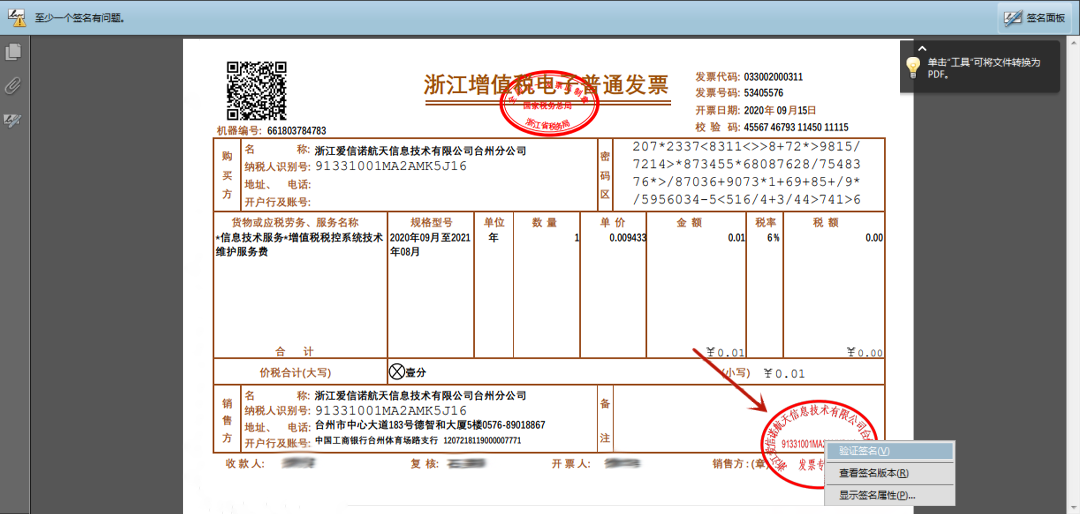Click the signature warning icon in notification bar
The image size is (1080, 514).
coord(16,18)
